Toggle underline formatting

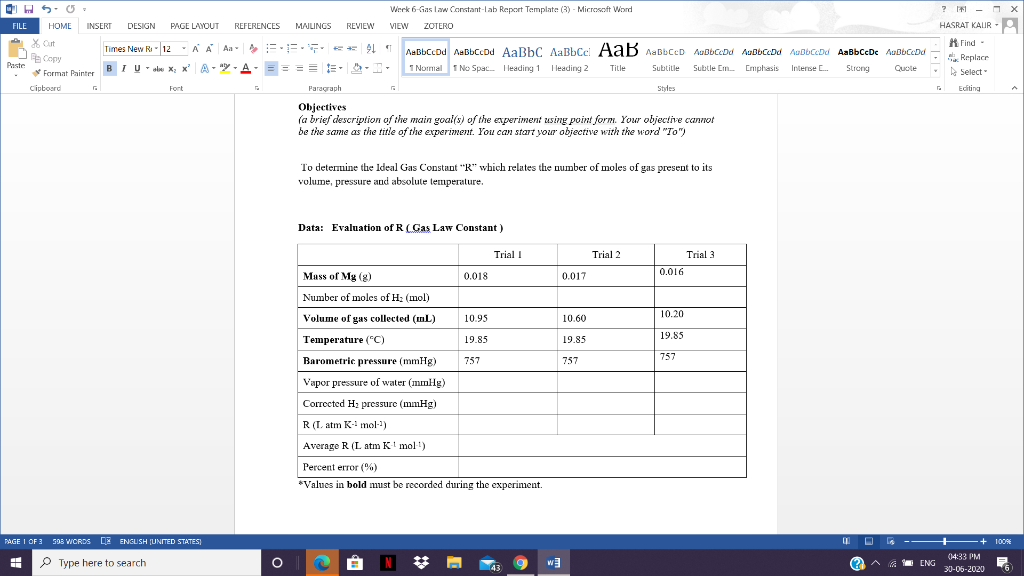(x=137, y=68)
